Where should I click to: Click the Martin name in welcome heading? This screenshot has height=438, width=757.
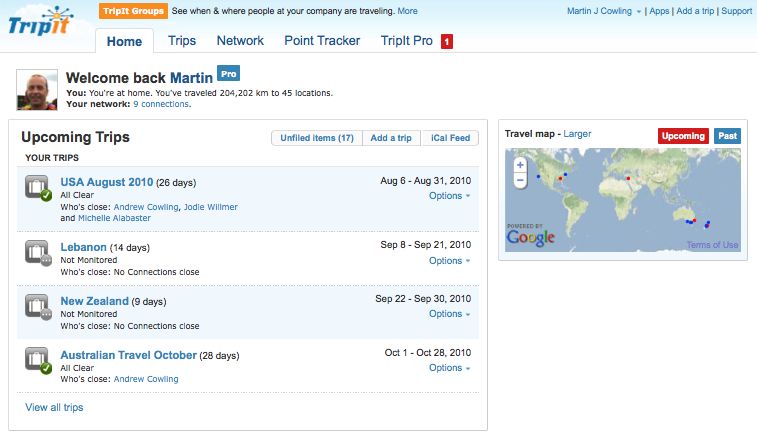pyautogui.click(x=191, y=78)
